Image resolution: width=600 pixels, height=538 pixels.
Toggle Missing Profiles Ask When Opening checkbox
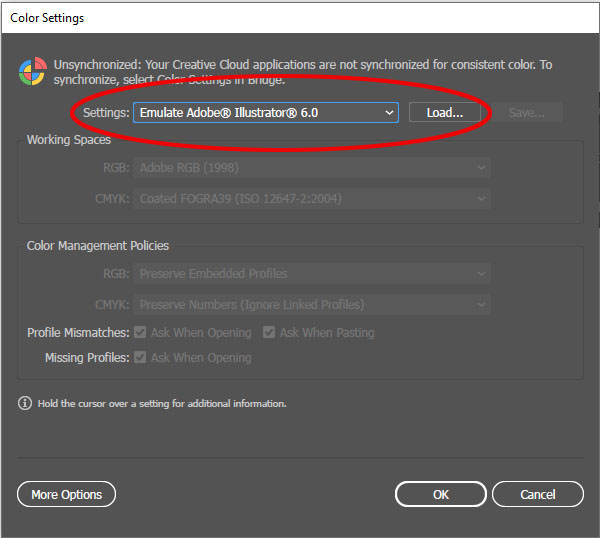tap(141, 358)
